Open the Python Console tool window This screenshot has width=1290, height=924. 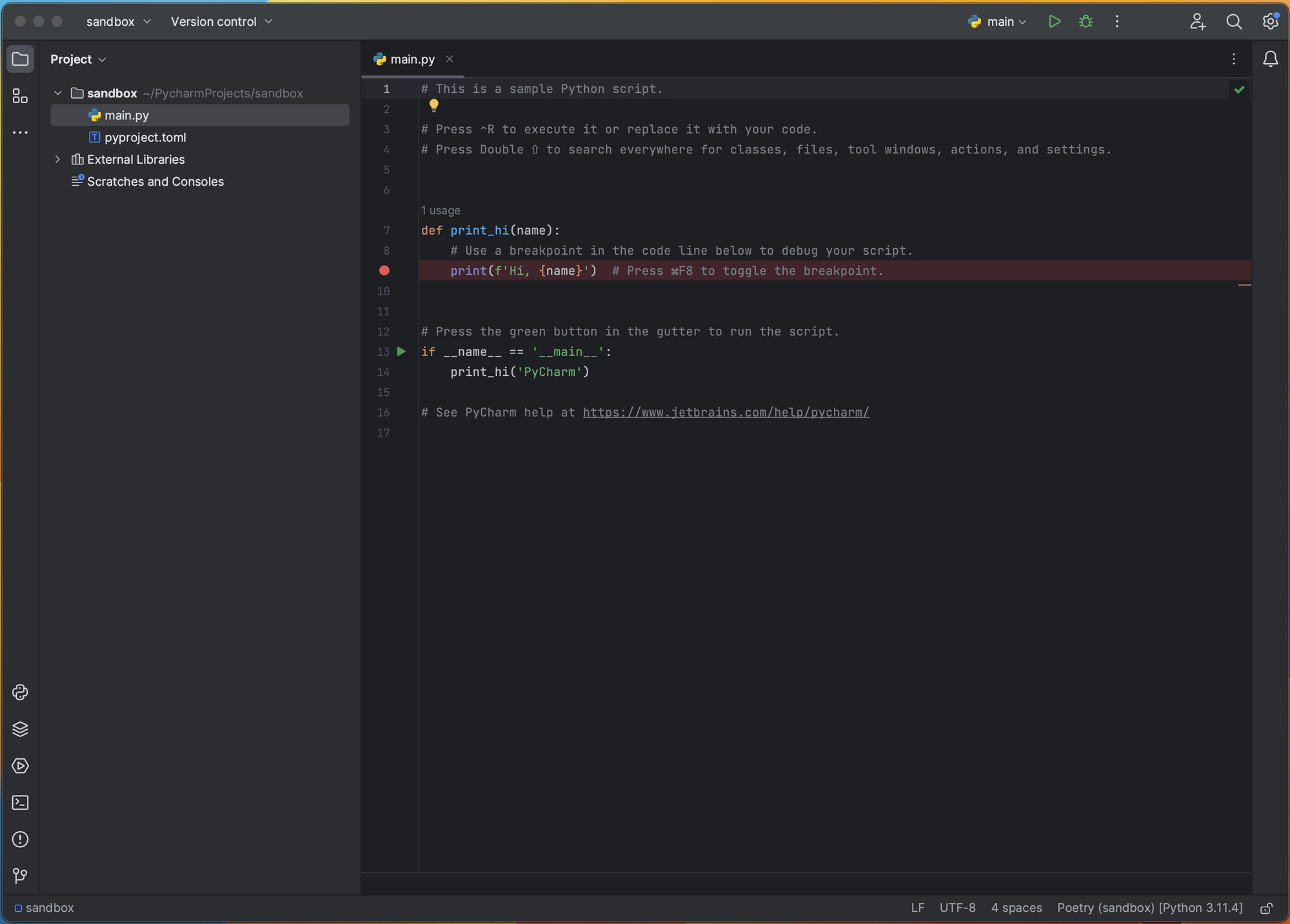click(x=20, y=693)
